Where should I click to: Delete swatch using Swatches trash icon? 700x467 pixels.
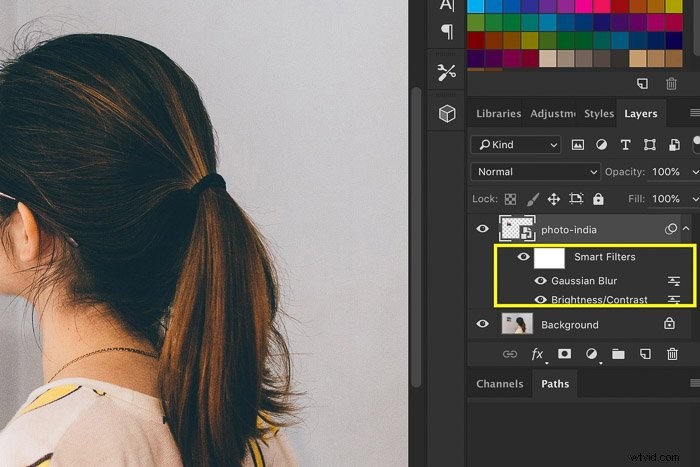coord(671,83)
